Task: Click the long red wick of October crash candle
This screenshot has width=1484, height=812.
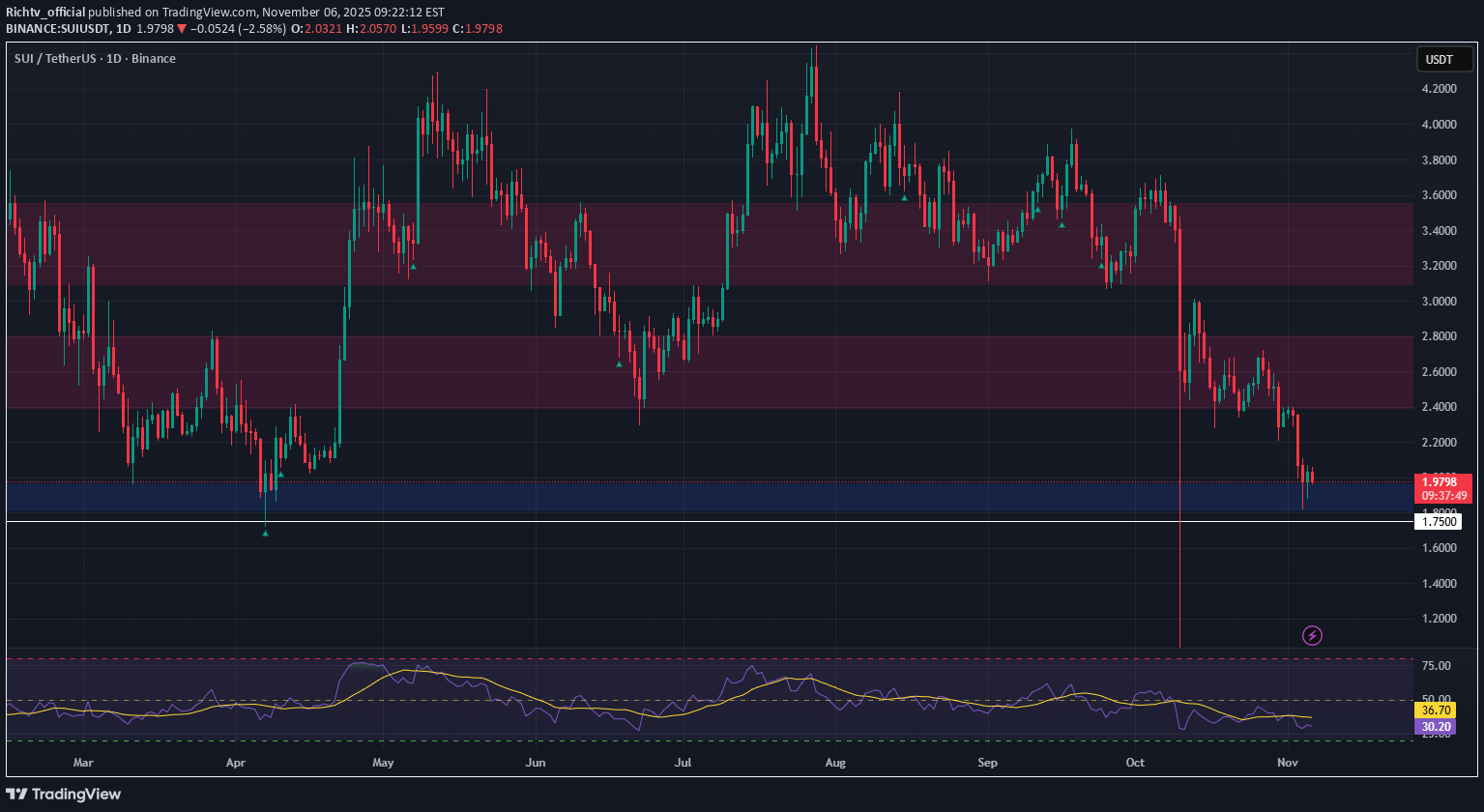Action: click(x=1180, y=580)
